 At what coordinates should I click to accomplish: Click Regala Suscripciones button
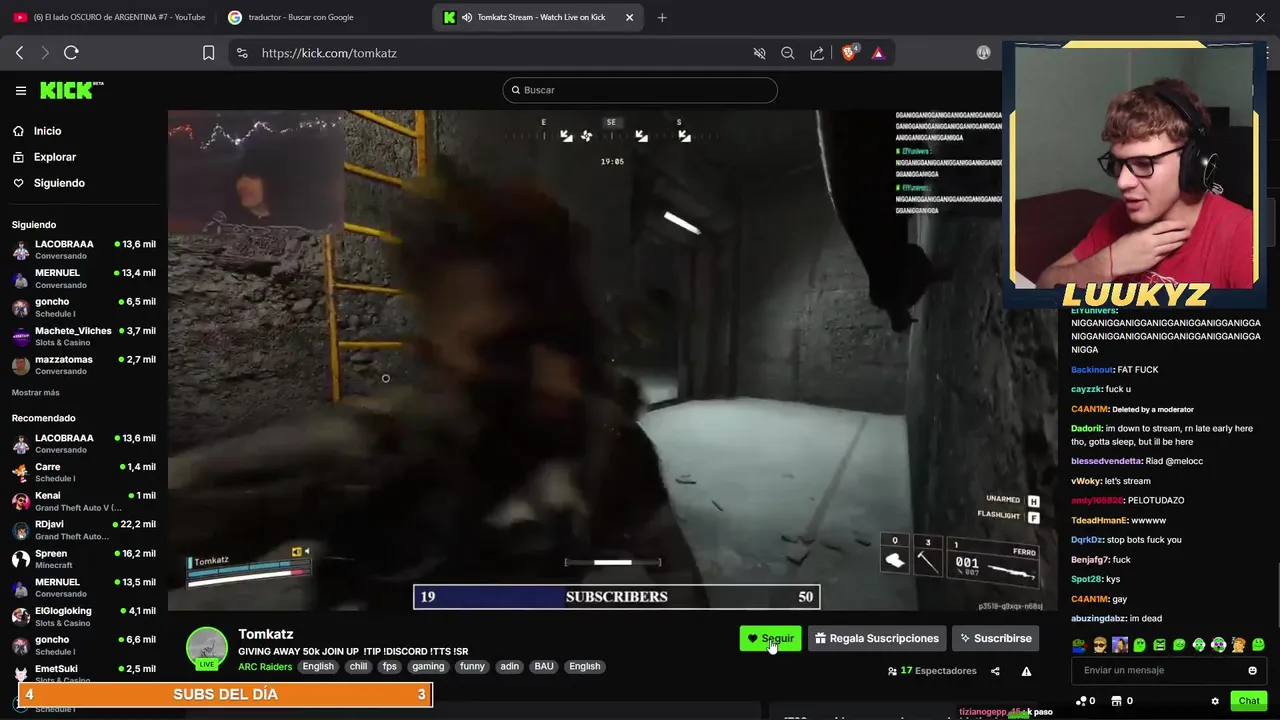(x=877, y=638)
